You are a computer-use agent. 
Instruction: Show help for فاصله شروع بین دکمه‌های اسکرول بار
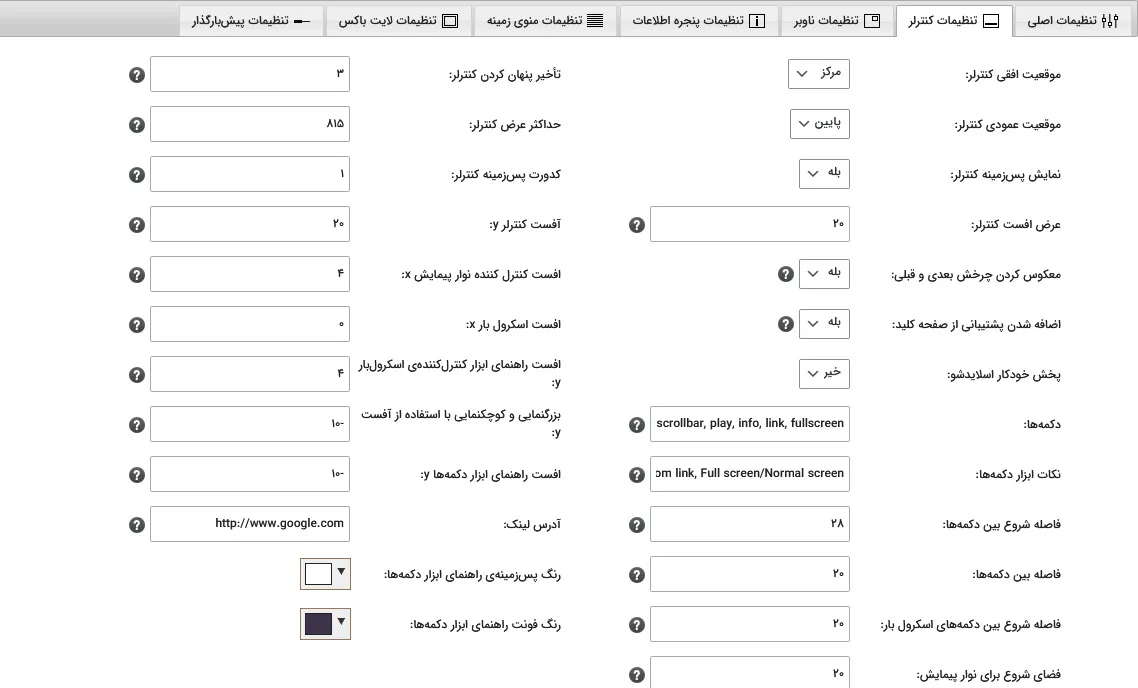point(636,625)
